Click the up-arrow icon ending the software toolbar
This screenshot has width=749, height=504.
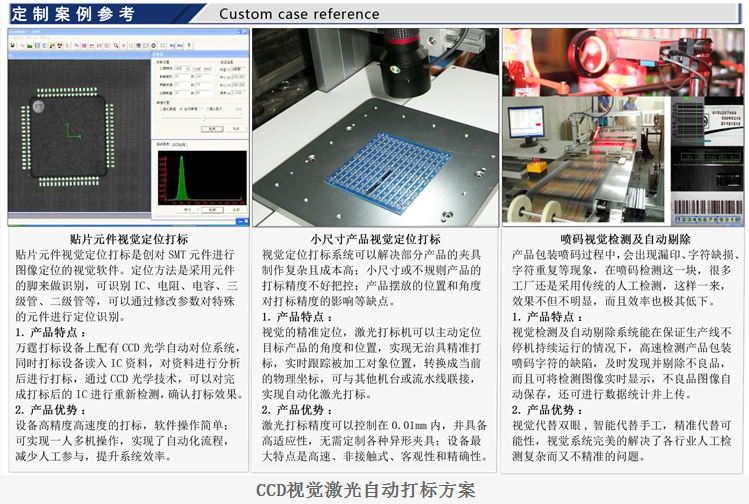(x=189, y=45)
